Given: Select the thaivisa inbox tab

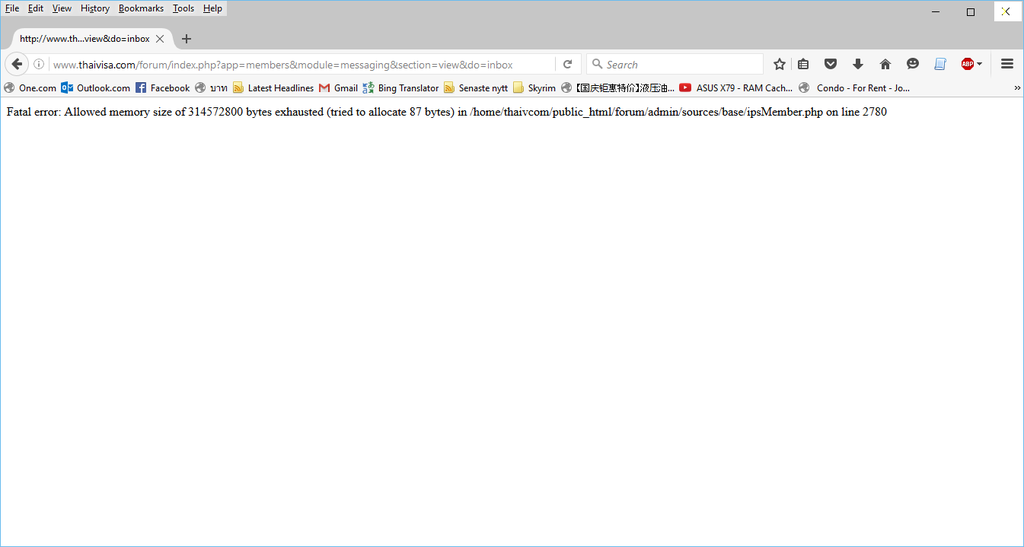Looking at the screenshot, I should (x=85, y=39).
